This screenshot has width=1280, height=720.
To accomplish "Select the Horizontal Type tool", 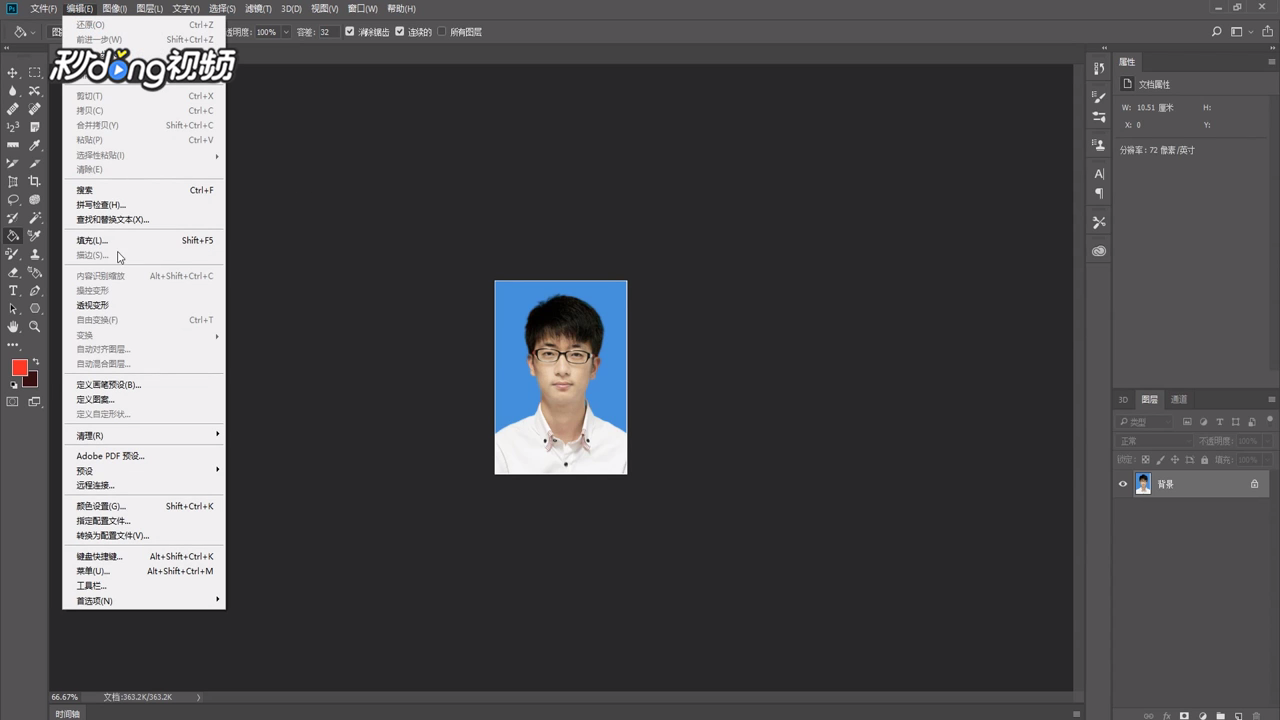I will (12, 290).
